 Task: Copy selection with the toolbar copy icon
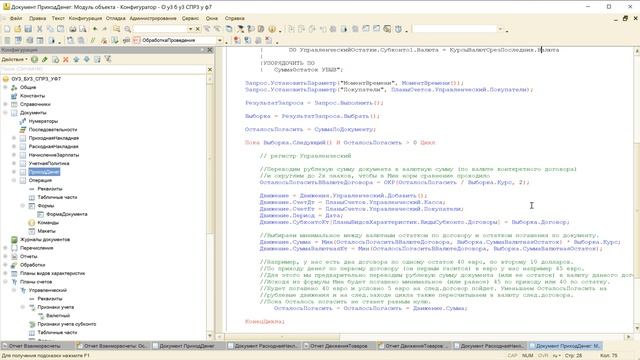point(50,29)
